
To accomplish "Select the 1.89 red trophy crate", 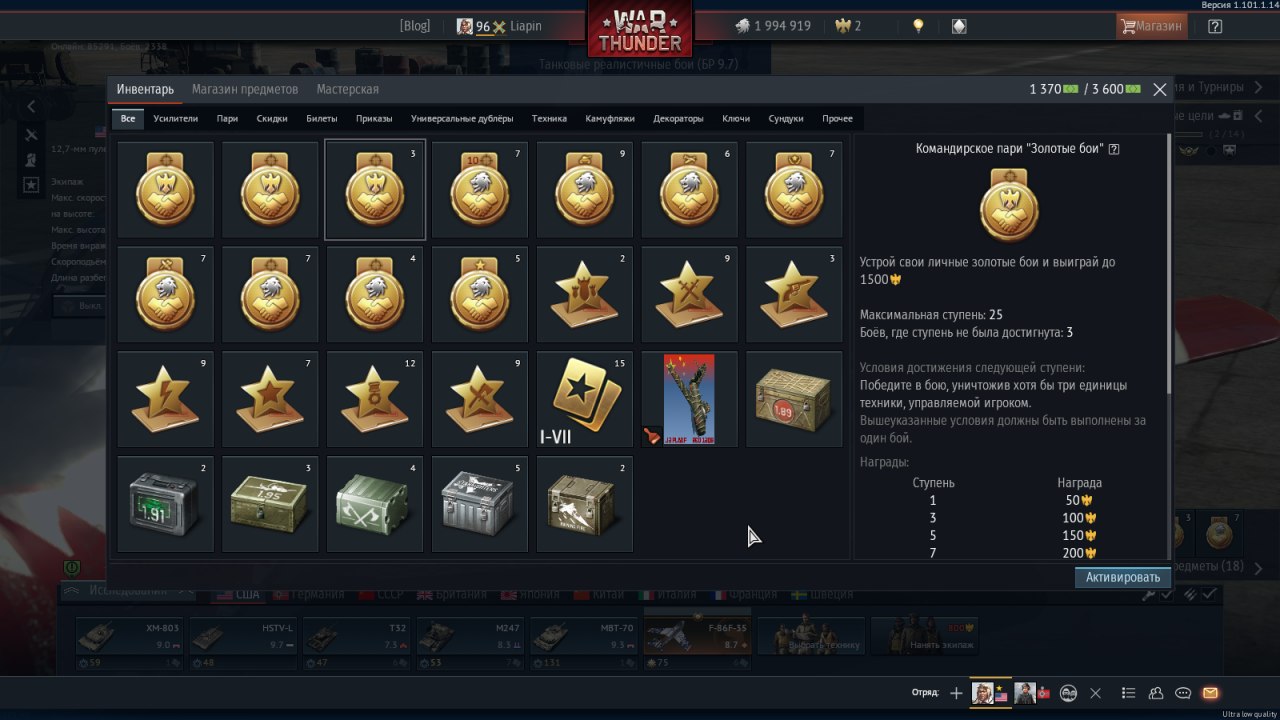I will pos(794,399).
